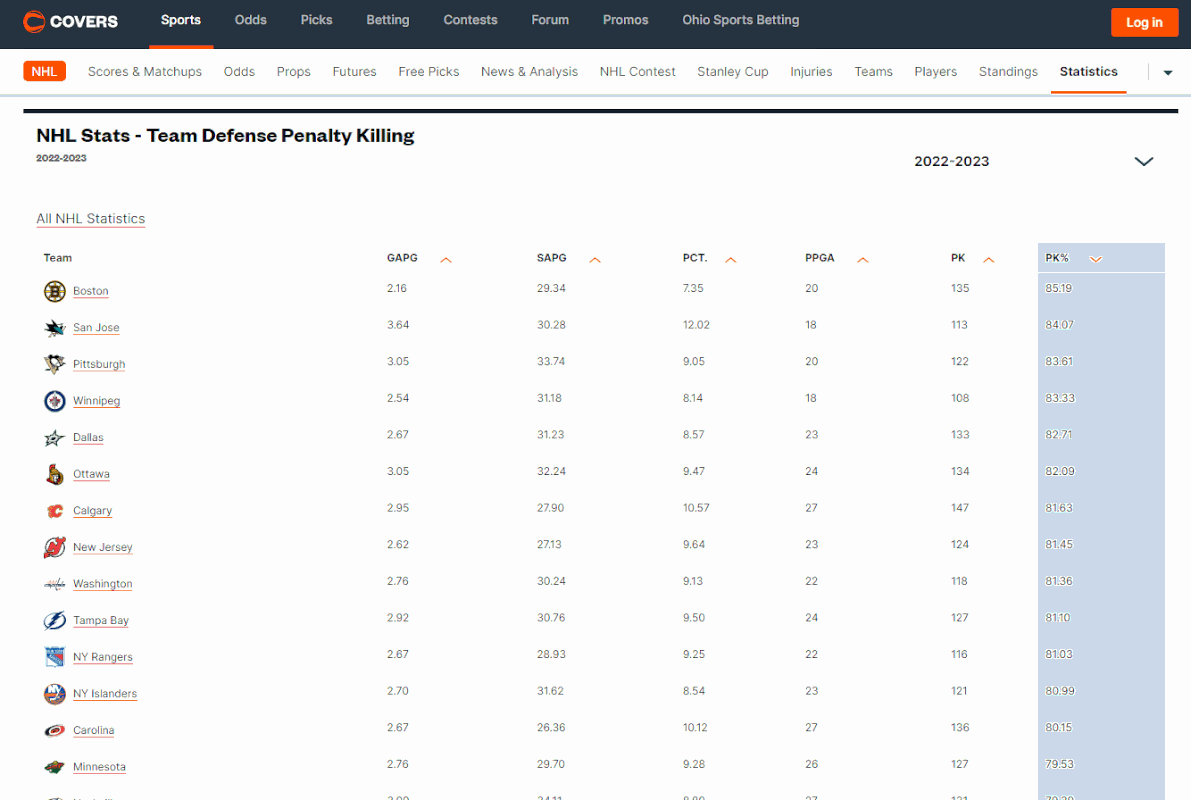Open the NY Islanders team link

click(x=105, y=694)
